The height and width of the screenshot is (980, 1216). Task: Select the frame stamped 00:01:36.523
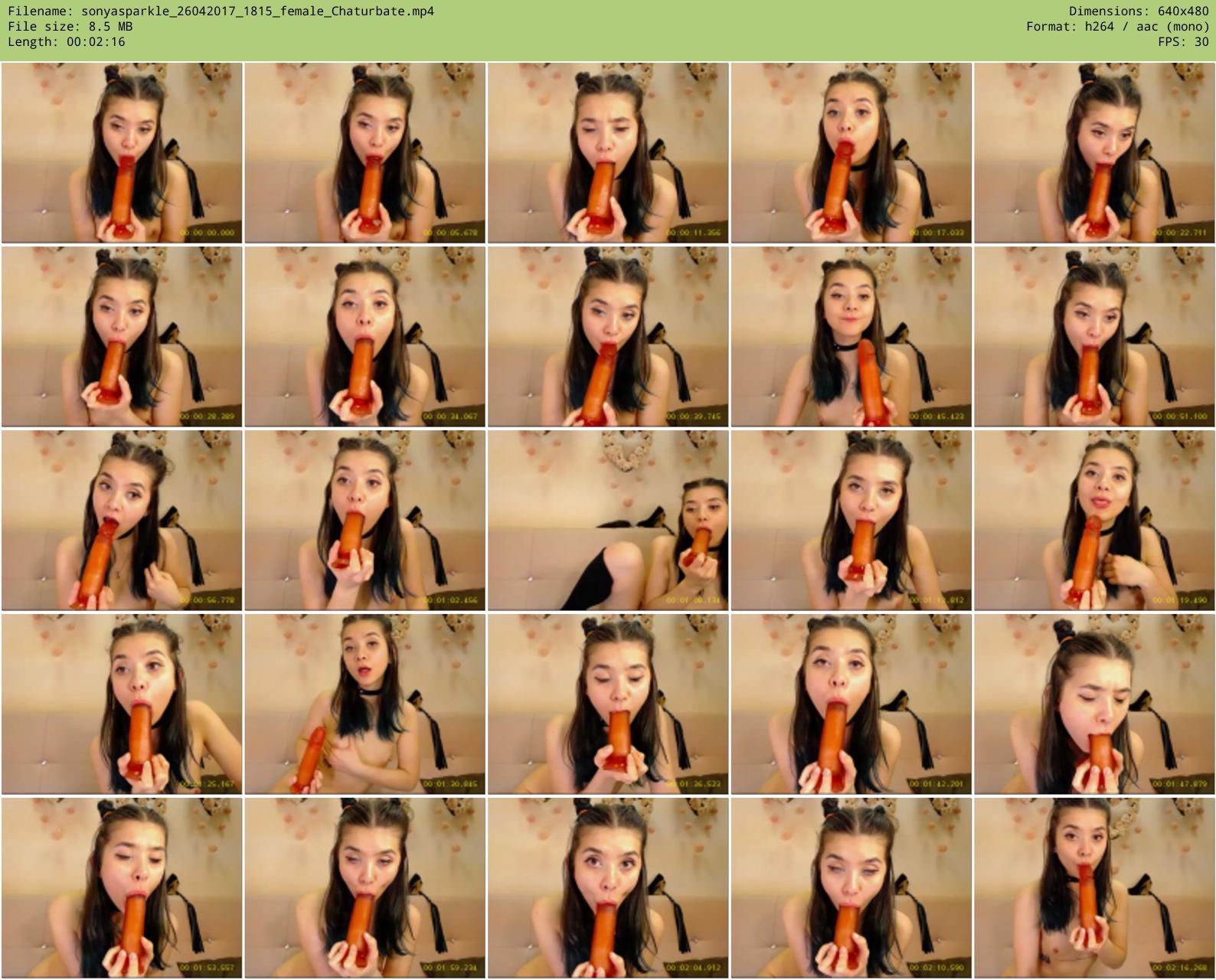608,704
